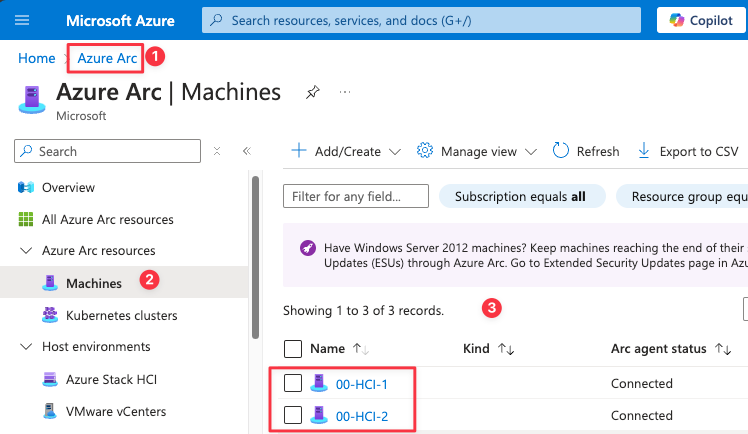Click the server icon beside 00-HCI-2
Image resolution: width=748 pixels, height=434 pixels.
[319, 415]
